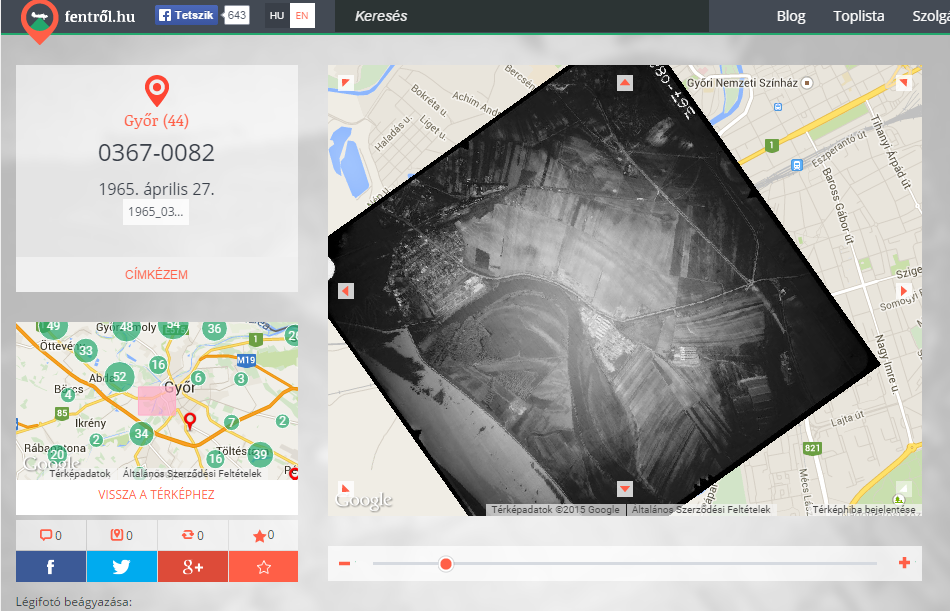Viewport: 950px width, 611px height.
Task: Open the Toplista page
Action: (x=858, y=16)
